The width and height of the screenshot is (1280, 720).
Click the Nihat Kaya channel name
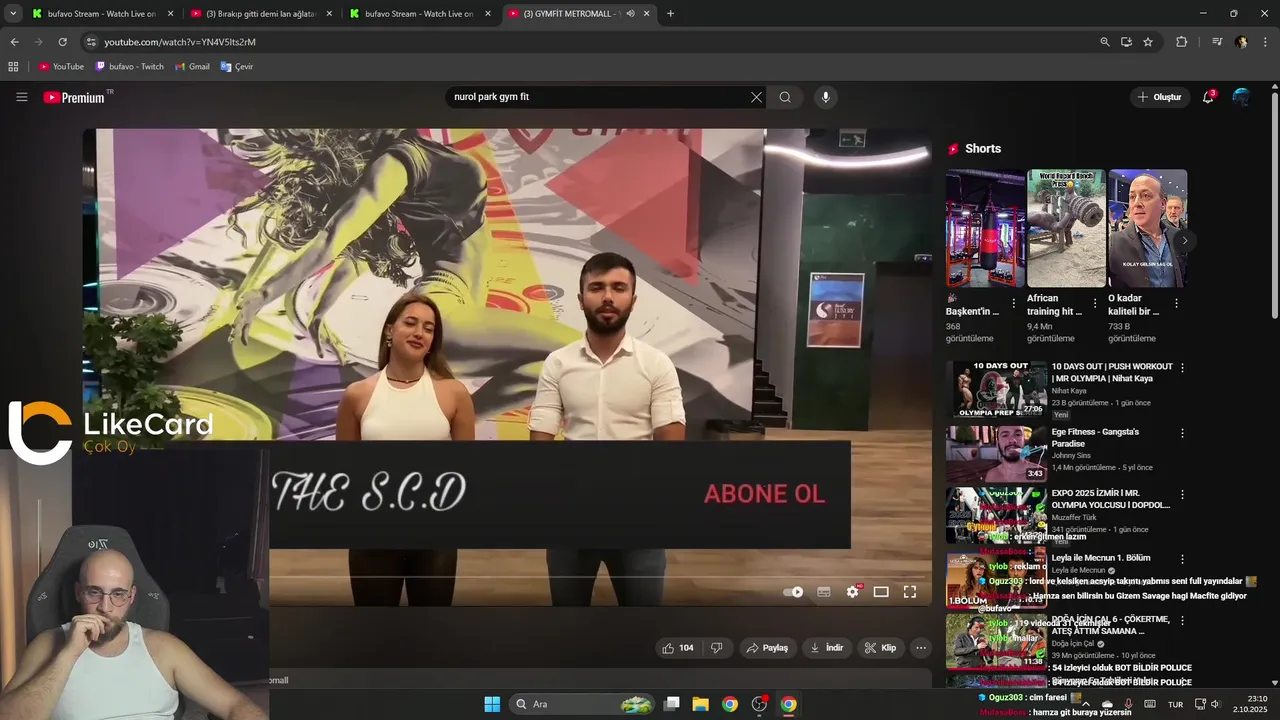1069,391
